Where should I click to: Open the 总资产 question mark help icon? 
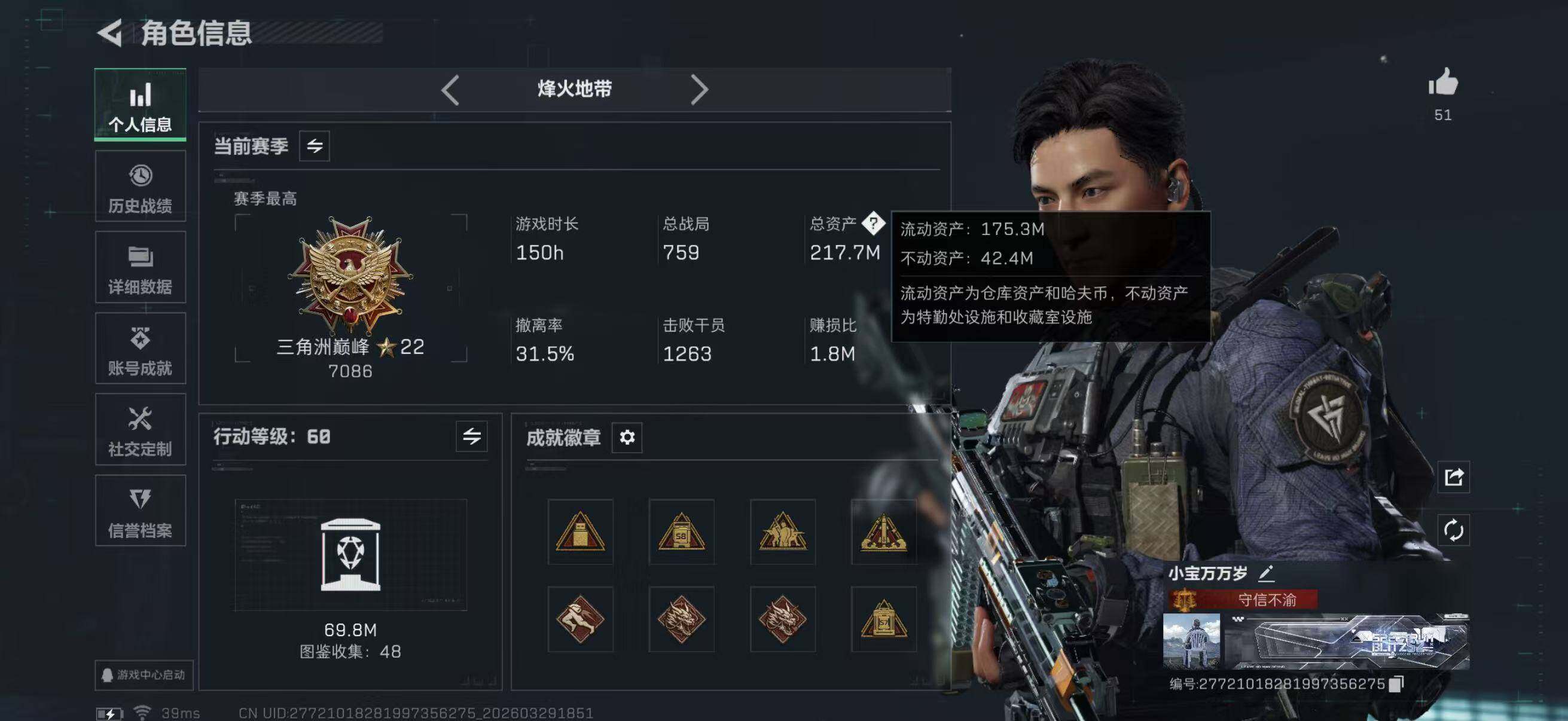874,224
